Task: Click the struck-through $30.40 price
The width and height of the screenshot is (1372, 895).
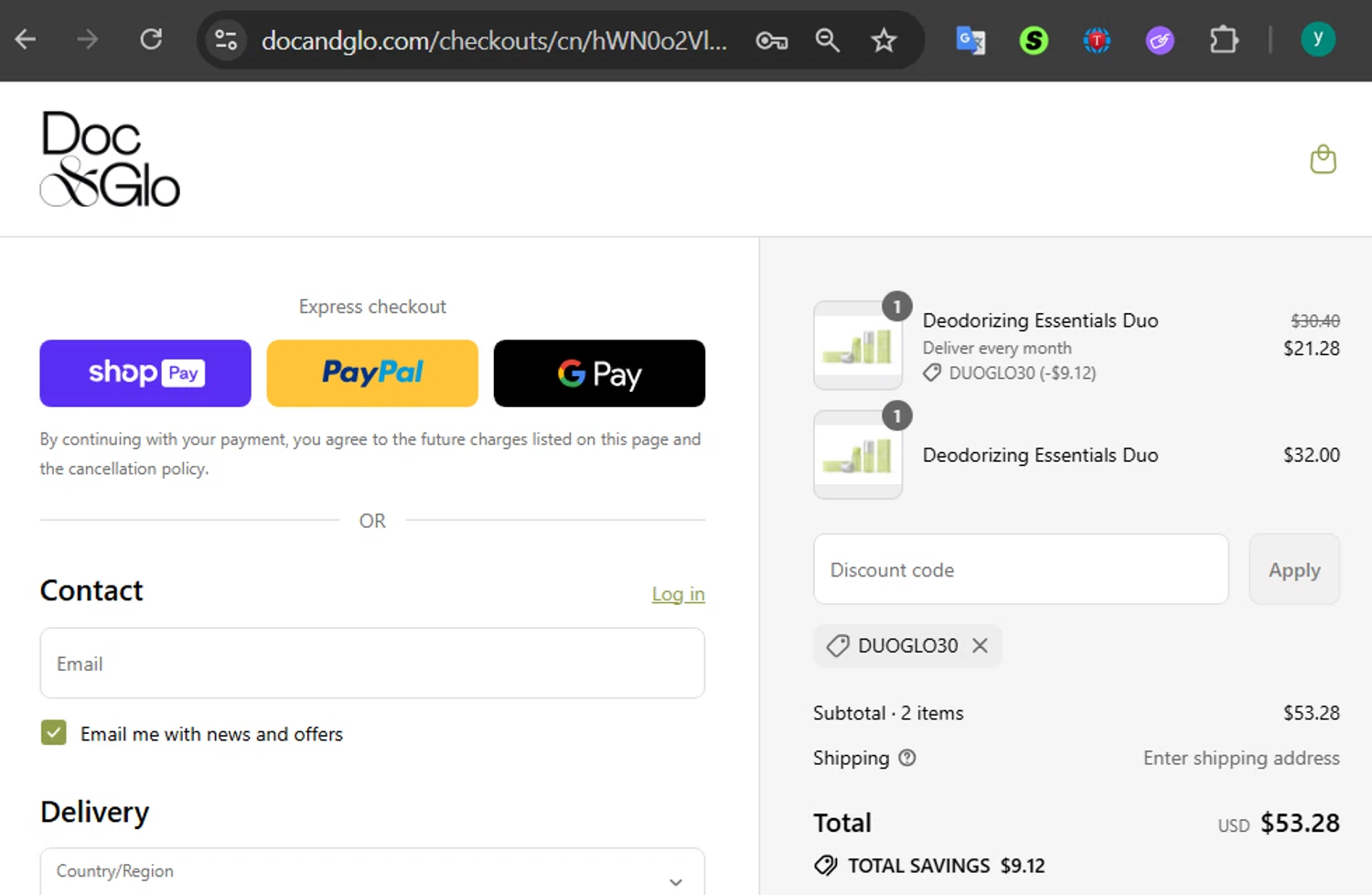Action: click(1315, 321)
